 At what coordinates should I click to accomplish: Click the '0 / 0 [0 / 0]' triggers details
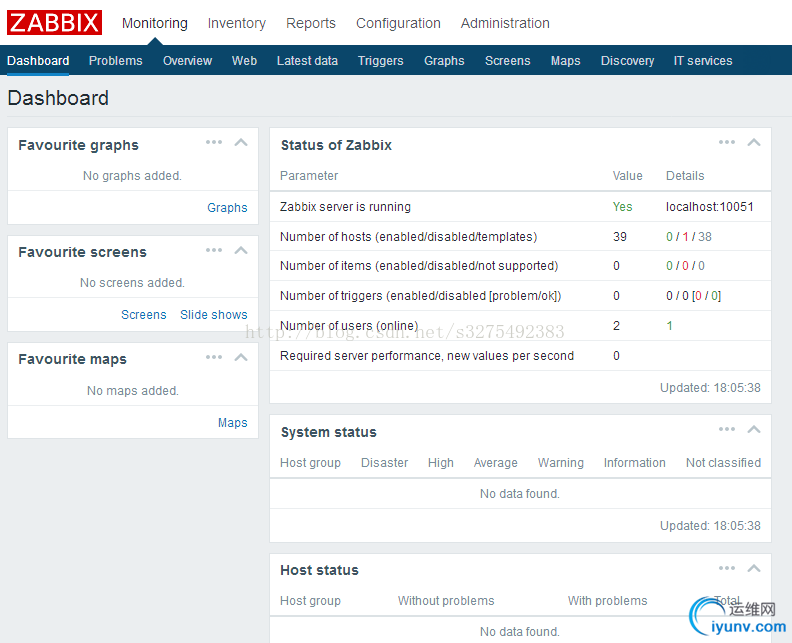(694, 295)
